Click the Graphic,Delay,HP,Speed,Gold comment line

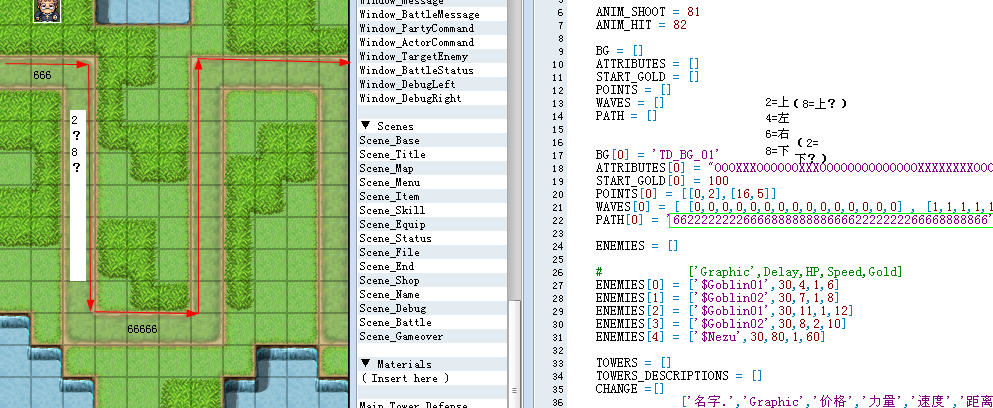(x=747, y=272)
